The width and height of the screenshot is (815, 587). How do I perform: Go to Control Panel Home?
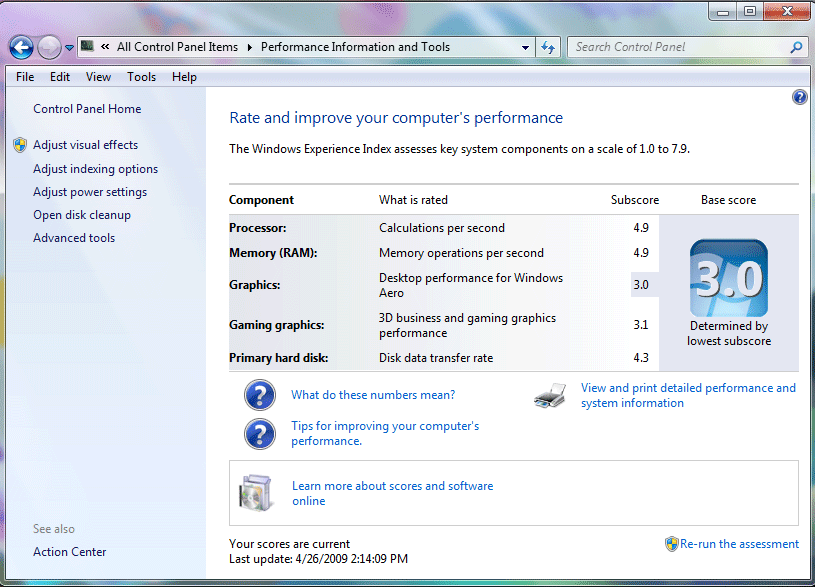coord(87,109)
